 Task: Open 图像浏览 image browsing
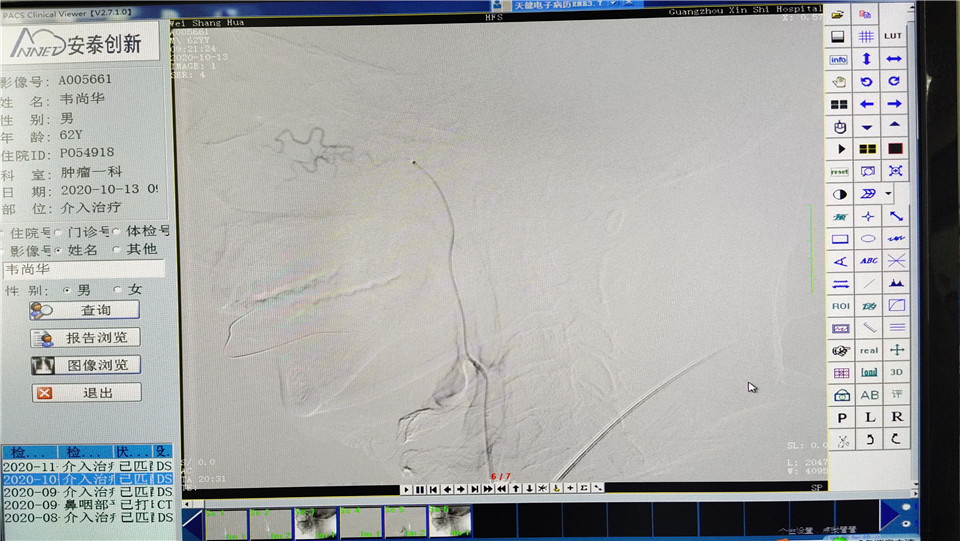coord(86,365)
